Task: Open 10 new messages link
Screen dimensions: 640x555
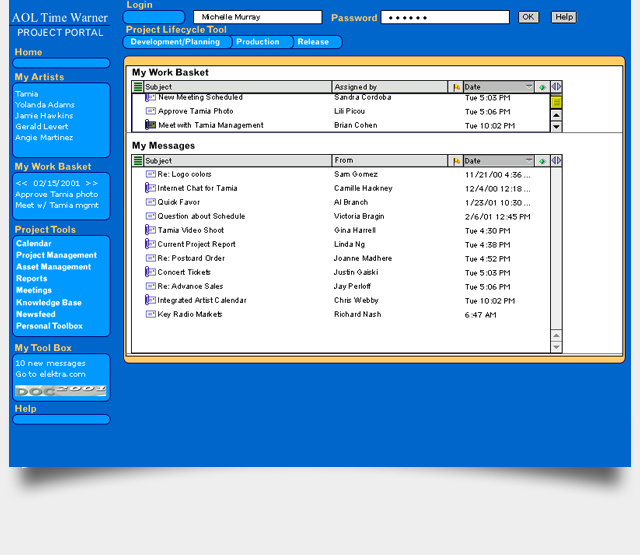Action: tap(50, 363)
